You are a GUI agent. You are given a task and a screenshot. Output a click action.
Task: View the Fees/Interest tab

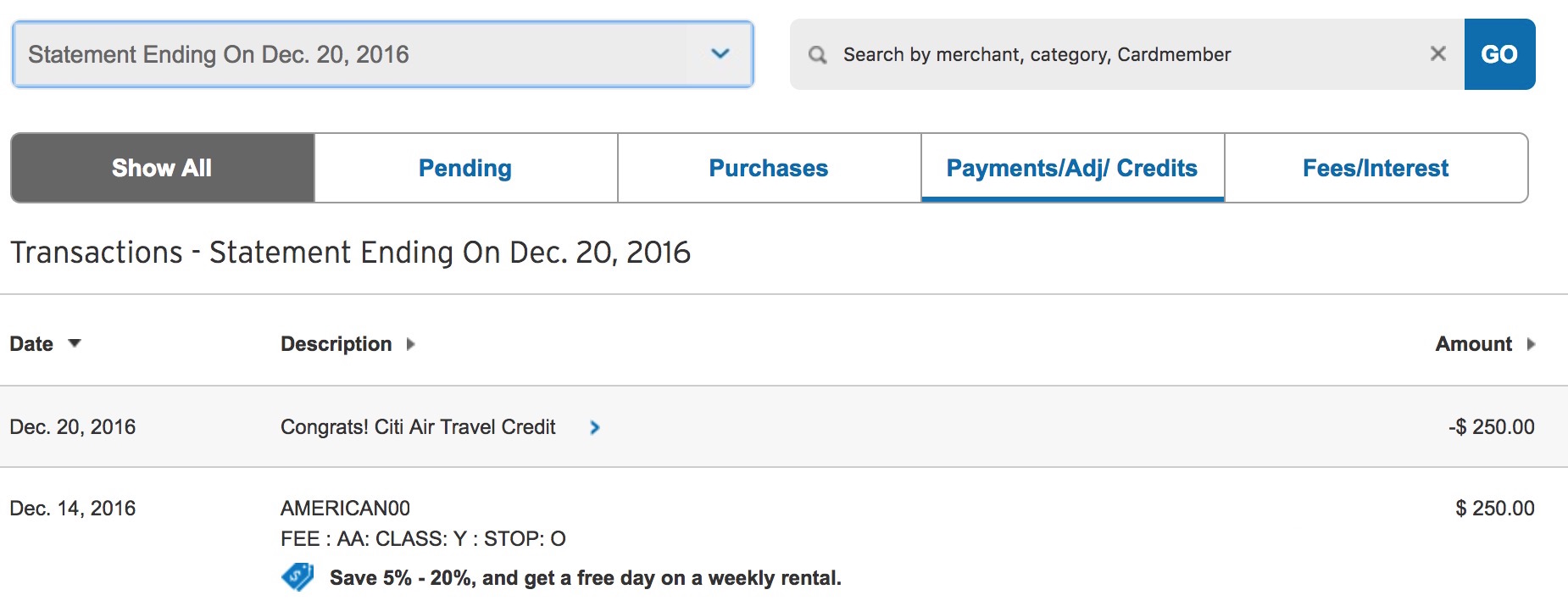[x=1376, y=168]
